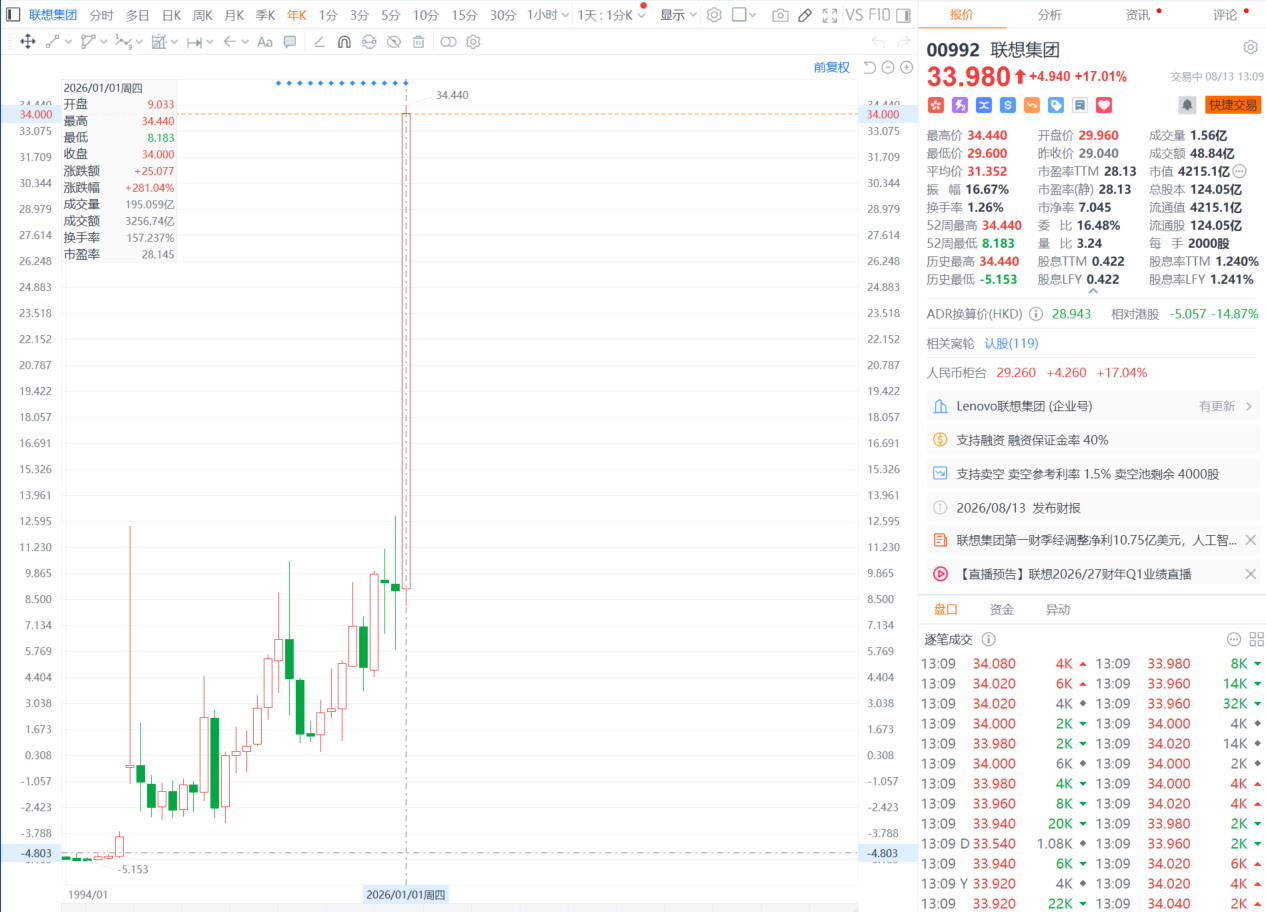Zoom in the chart with plus icon
Viewport: 1266px width, 912px height.
pos(906,67)
